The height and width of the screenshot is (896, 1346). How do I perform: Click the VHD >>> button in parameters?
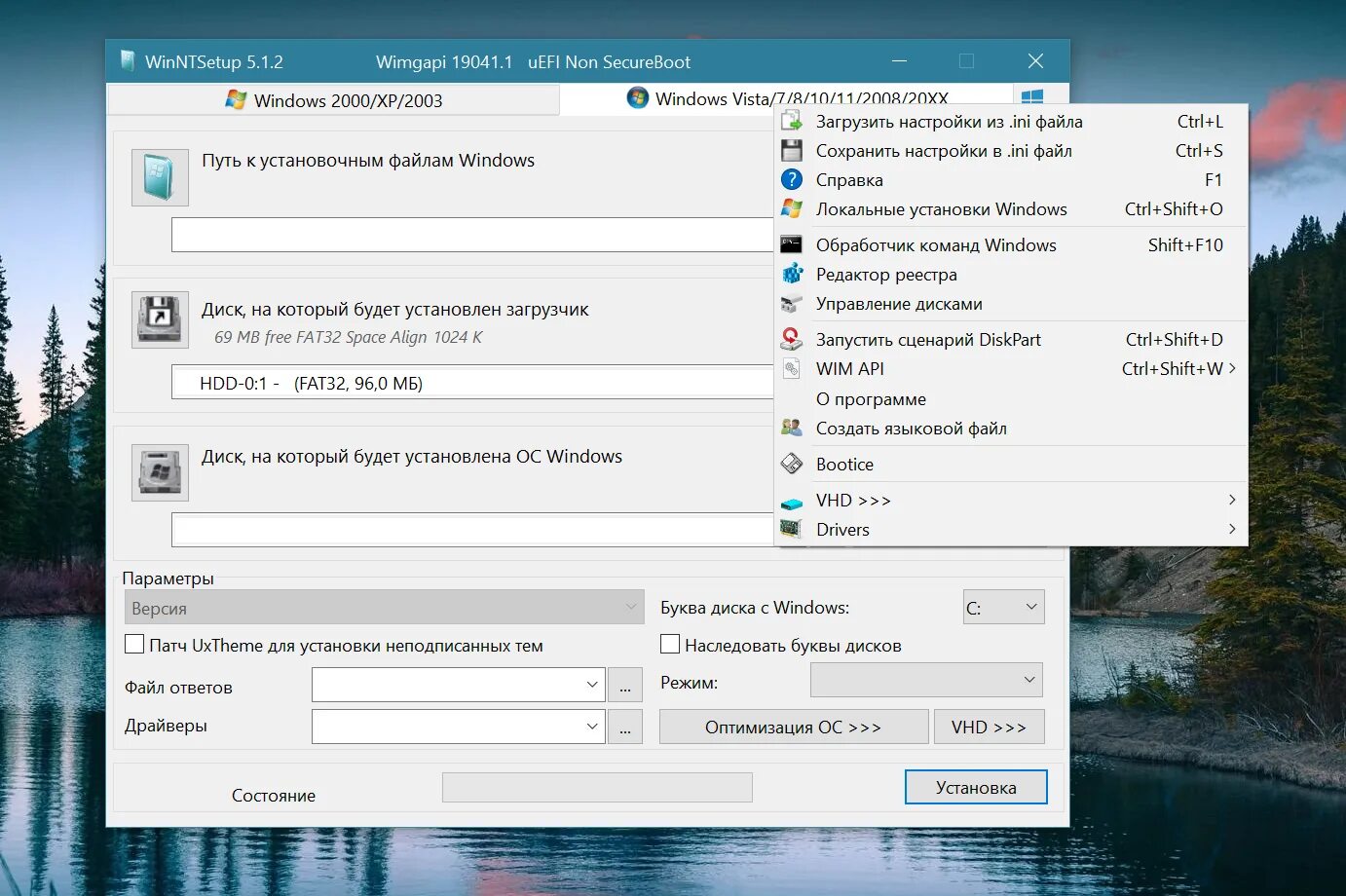(990, 727)
